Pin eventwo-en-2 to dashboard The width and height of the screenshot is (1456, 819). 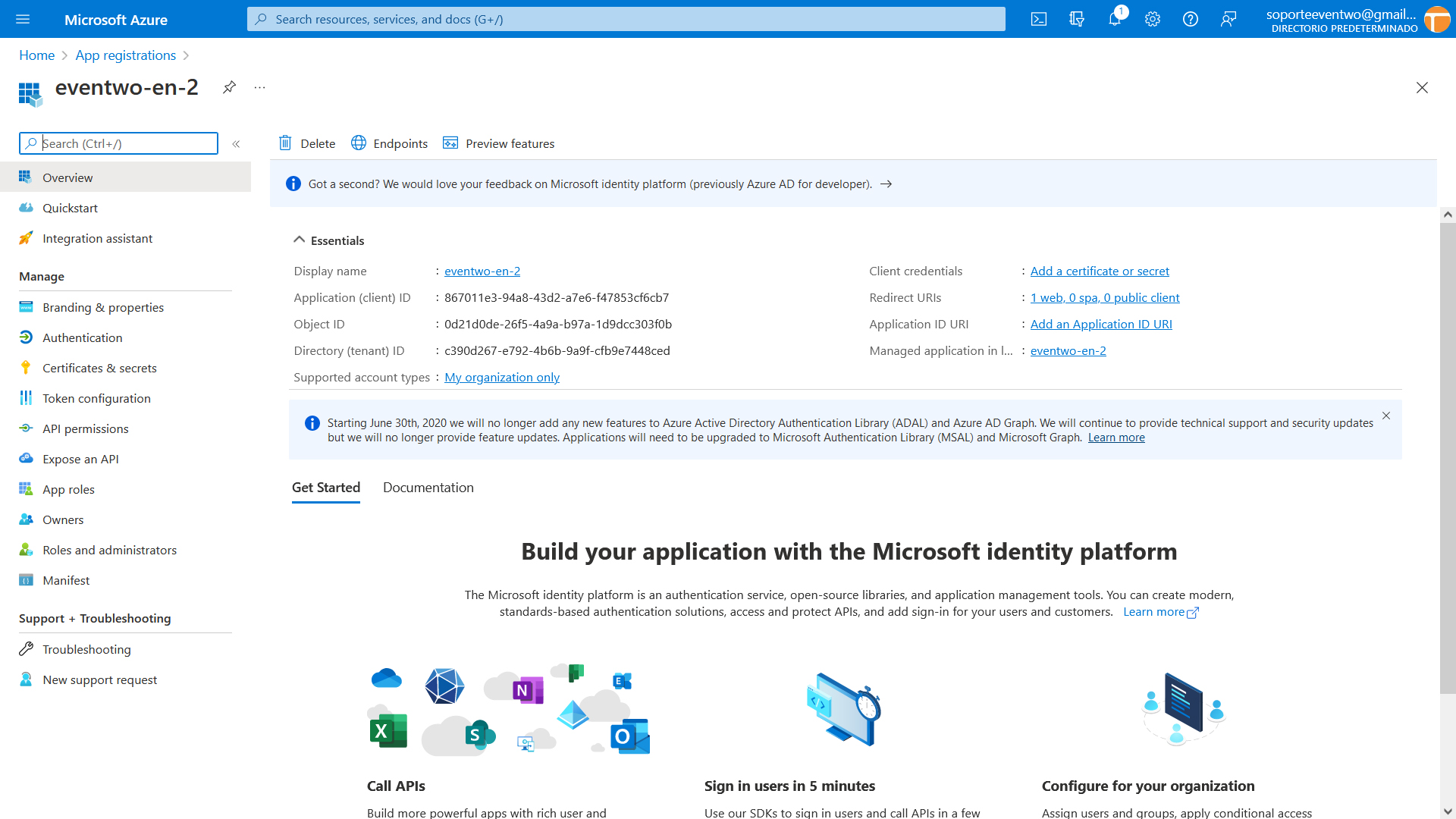click(x=229, y=87)
